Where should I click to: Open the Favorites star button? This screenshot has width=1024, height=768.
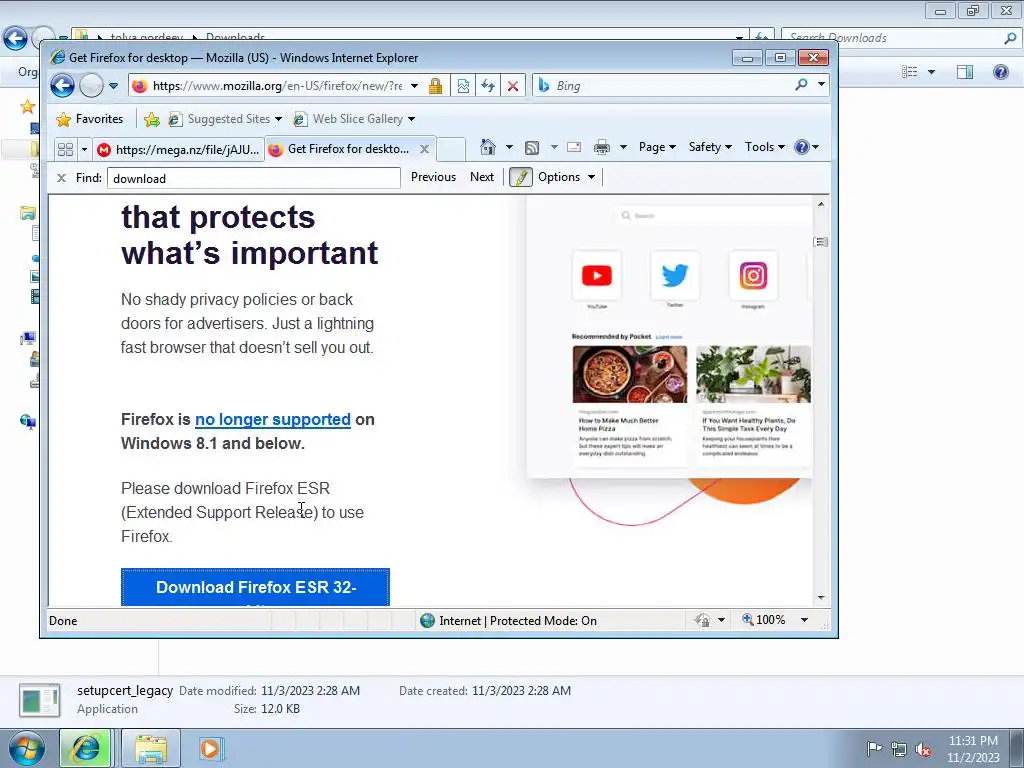tap(90, 119)
